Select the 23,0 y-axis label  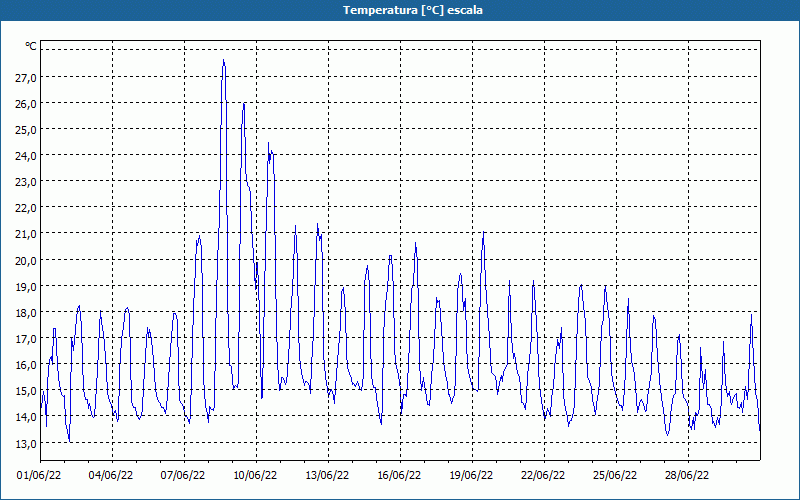[x=26, y=182]
